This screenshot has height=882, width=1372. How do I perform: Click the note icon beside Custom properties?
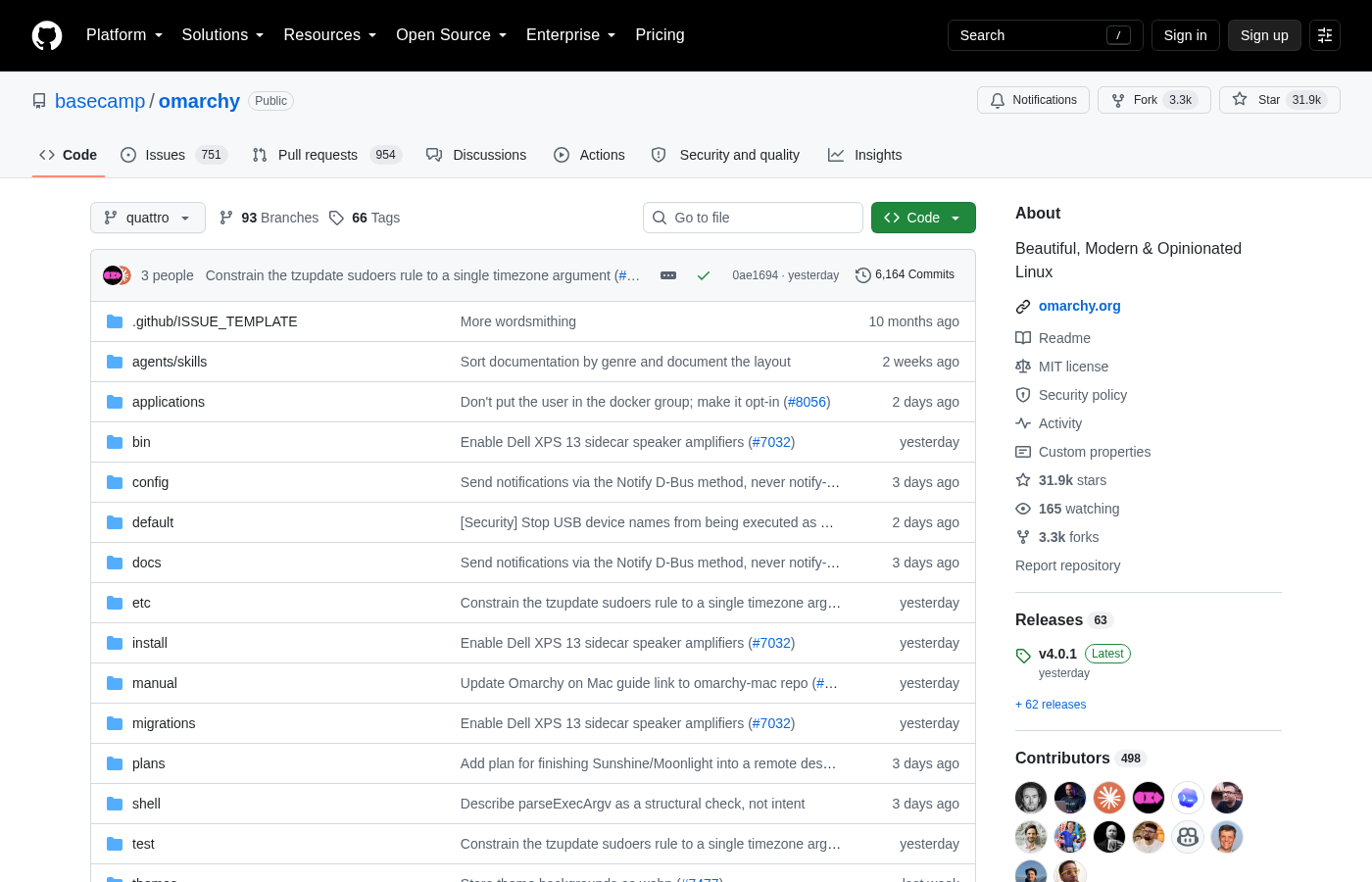click(x=1023, y=452)
